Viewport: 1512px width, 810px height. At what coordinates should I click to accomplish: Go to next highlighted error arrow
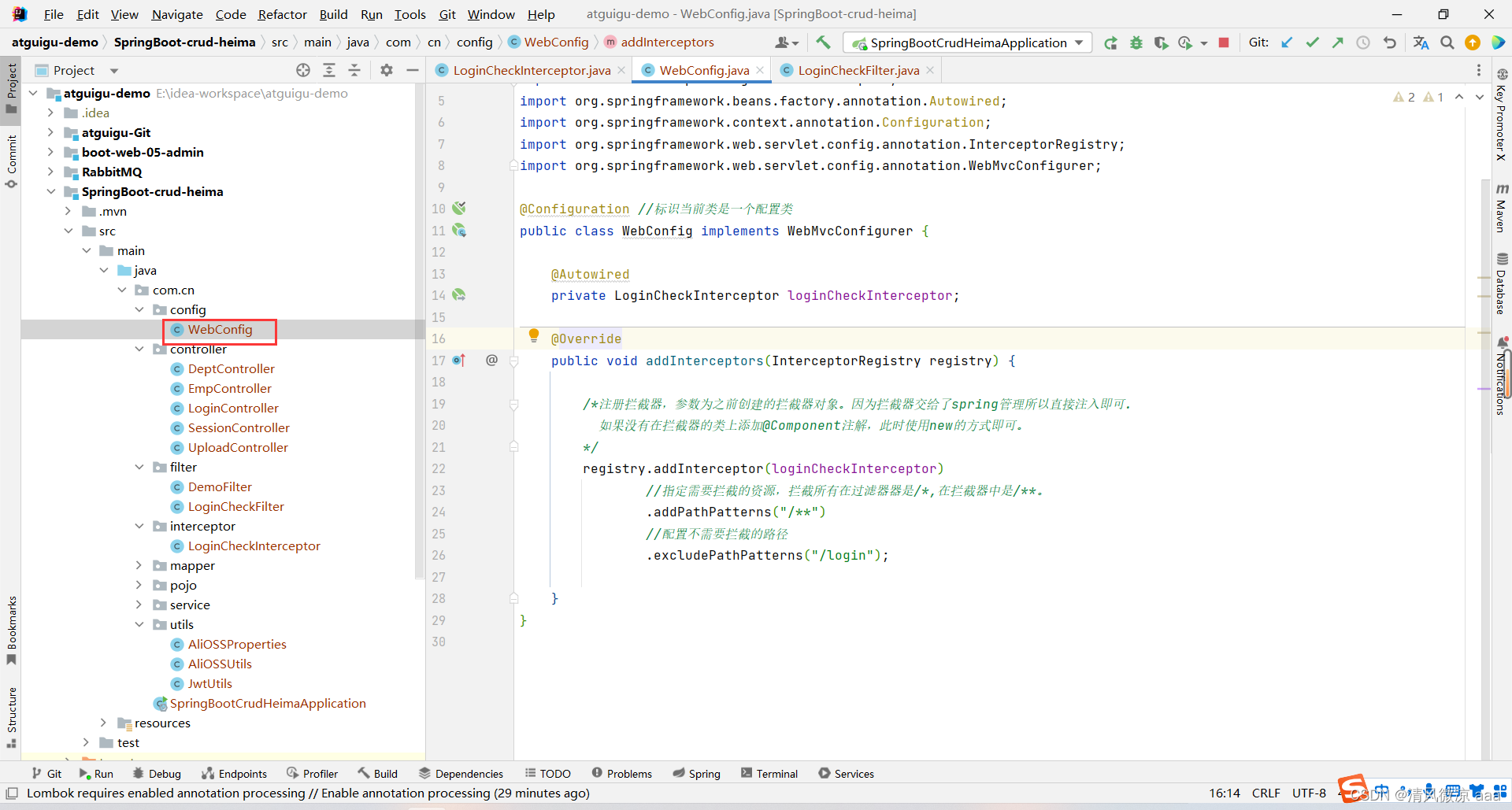pos(1480,97)
